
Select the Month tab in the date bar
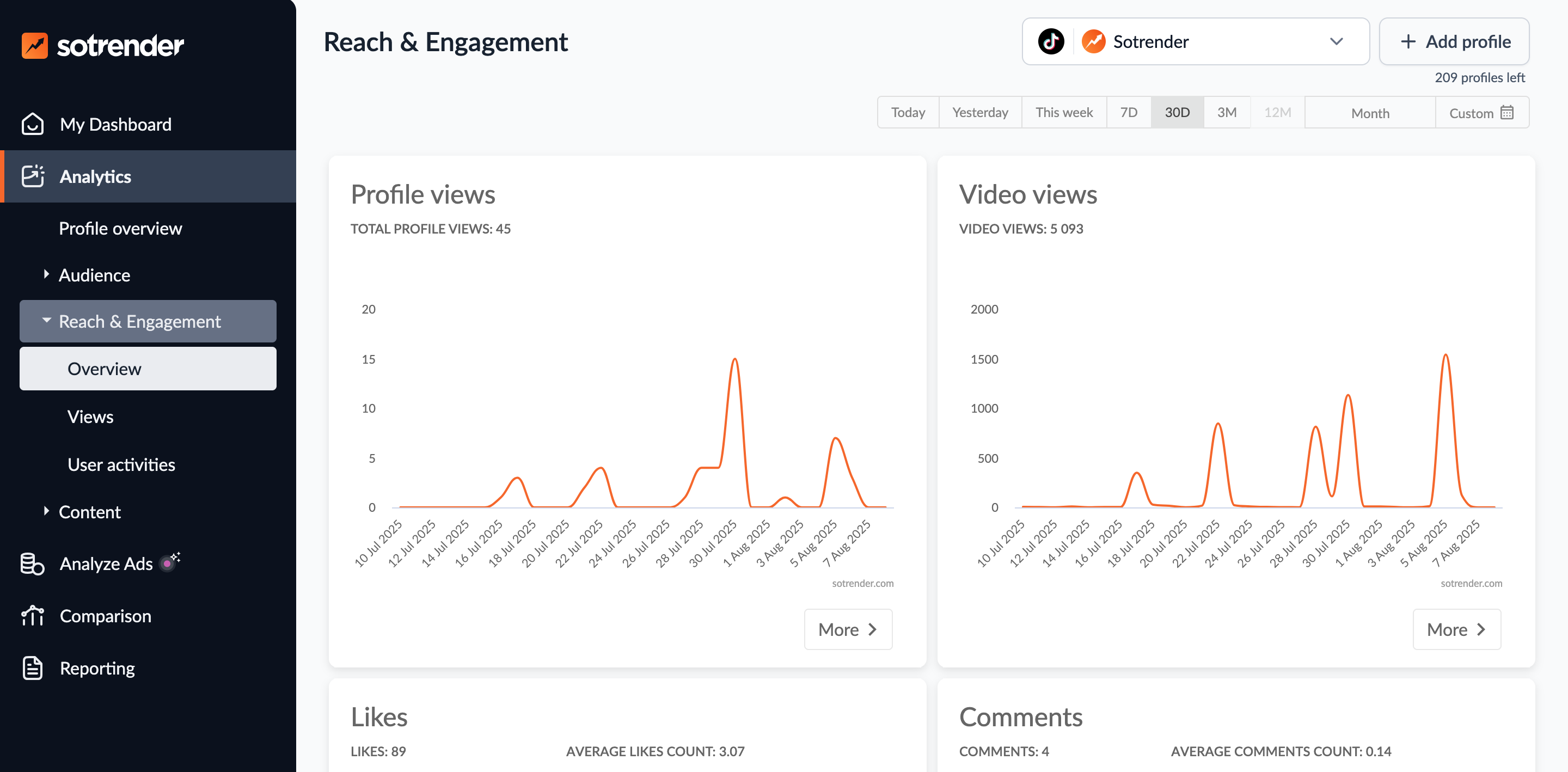point(1370,113)
